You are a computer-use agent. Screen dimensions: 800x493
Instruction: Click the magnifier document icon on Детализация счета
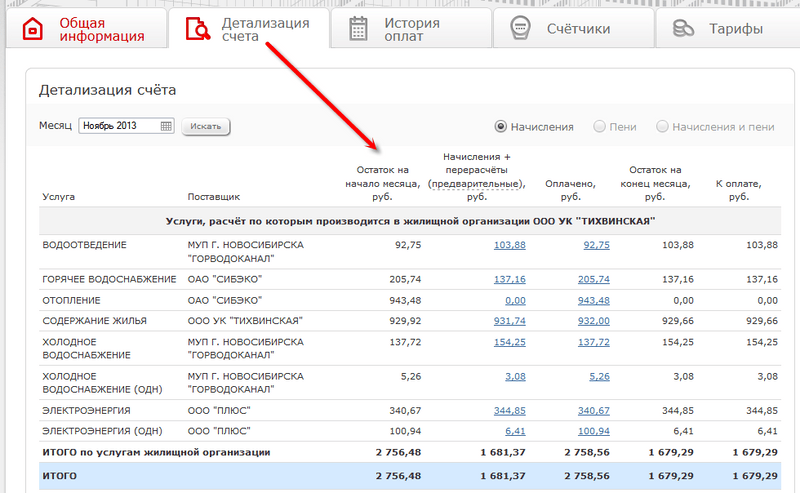(198, 30)
